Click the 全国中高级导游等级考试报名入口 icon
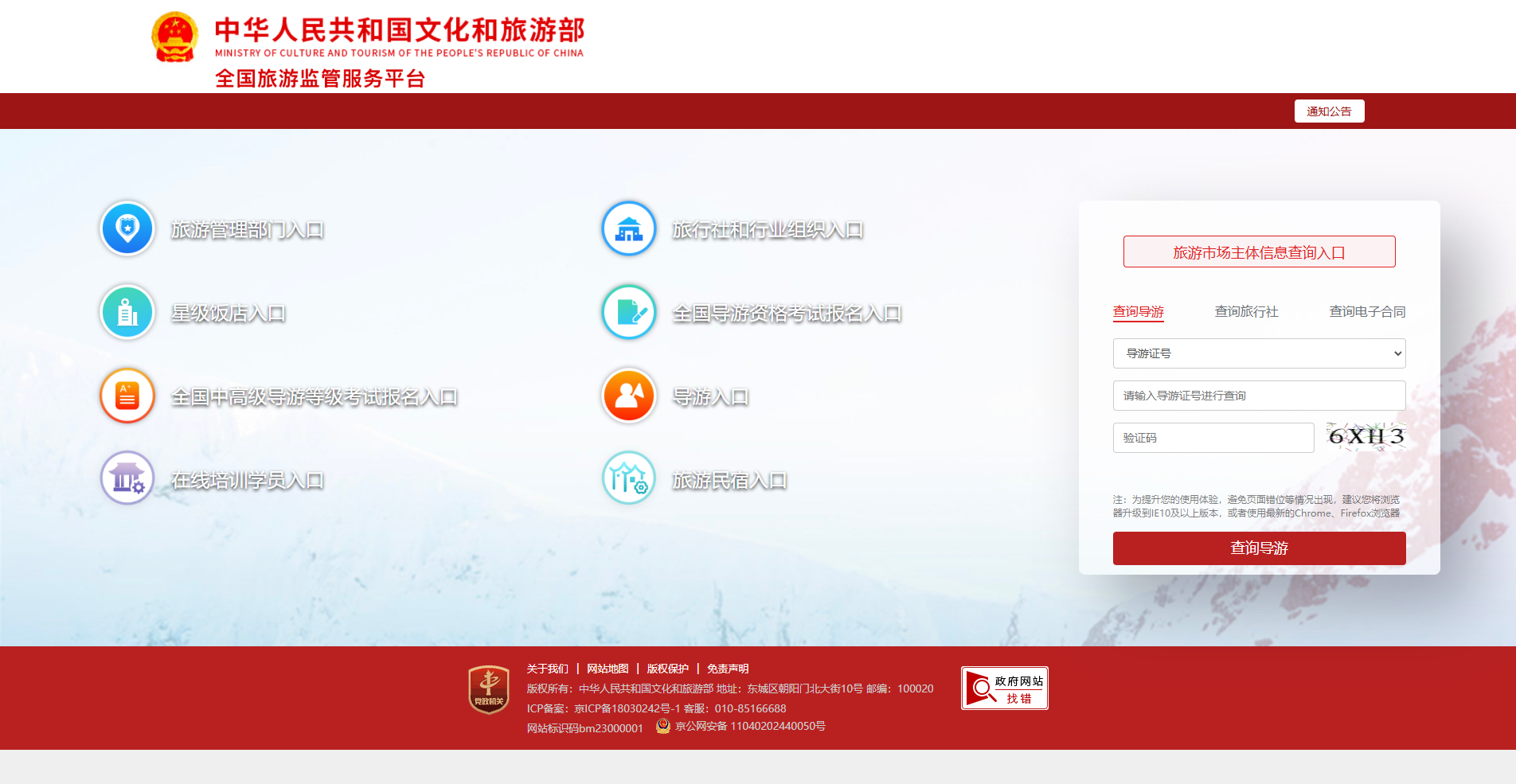This screenshot has height=784, width=1516. [x=127, y=396]
